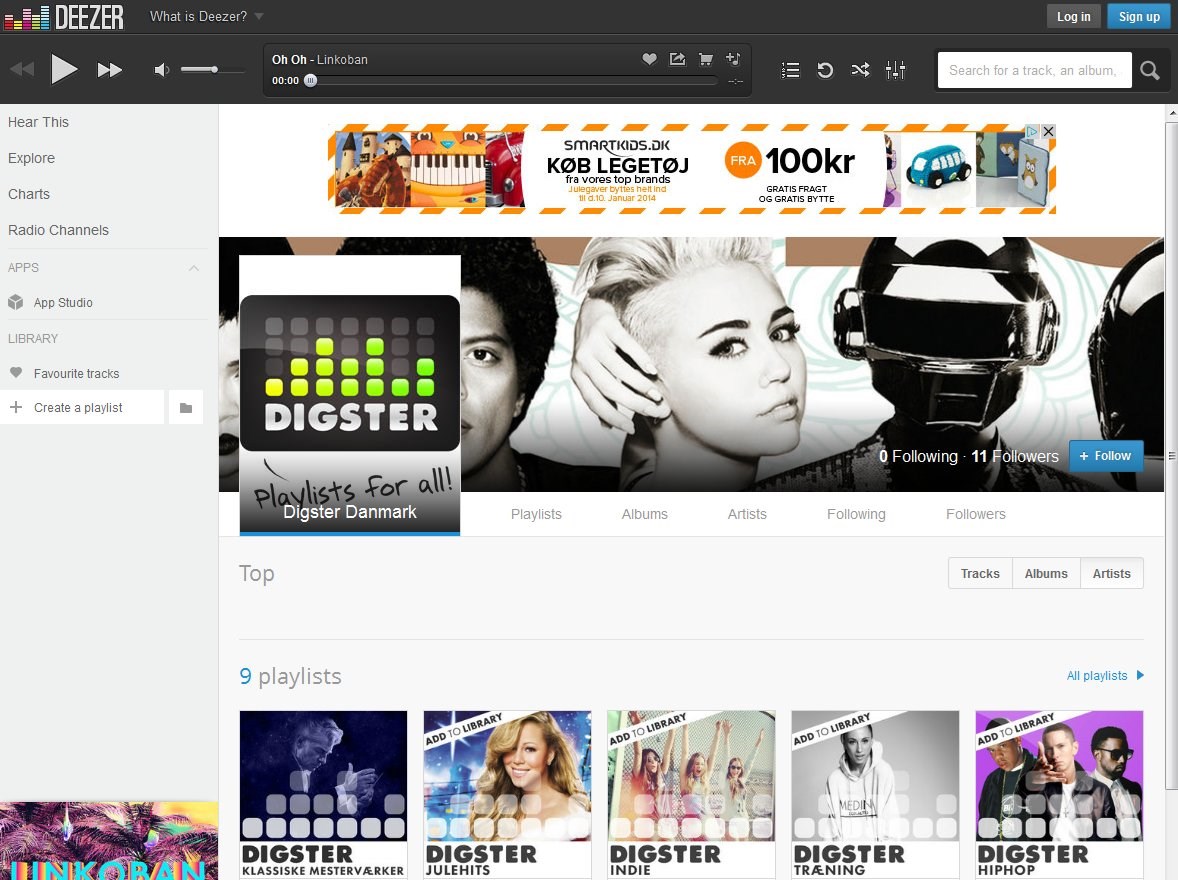1178x880 pixels.
Task: Open the Digster Julehits playlist
Action: 507,794
